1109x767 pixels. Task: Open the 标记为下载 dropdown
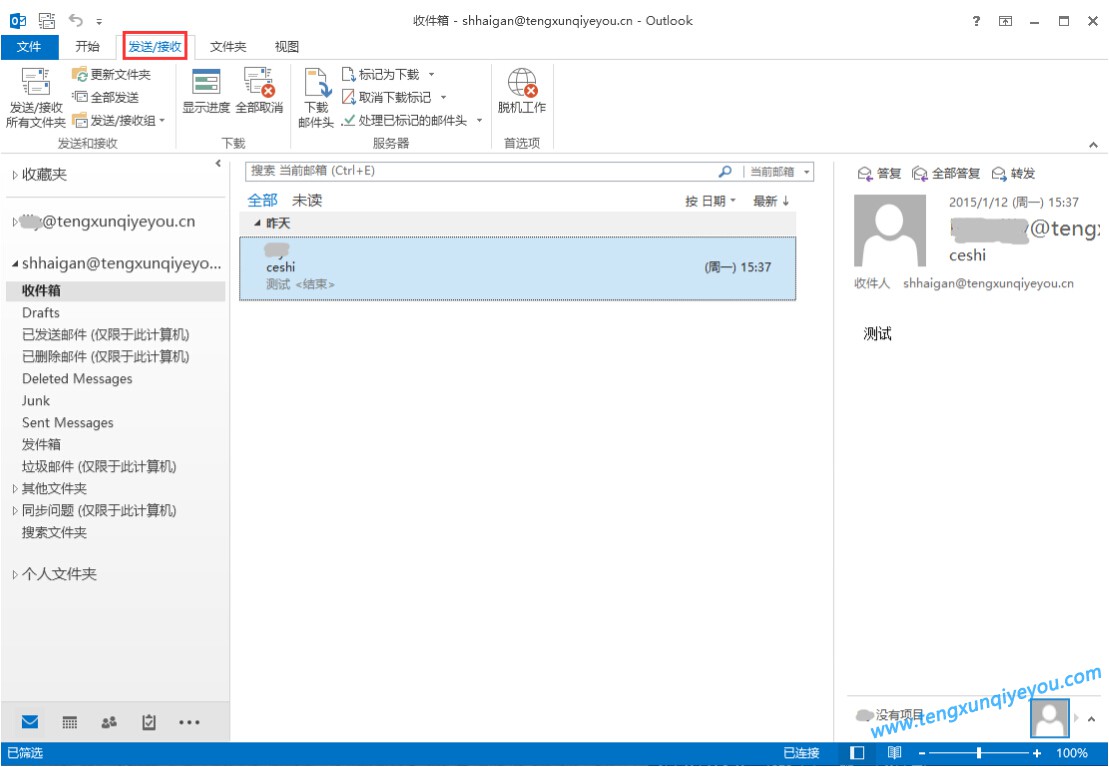(x=431, y=74)
